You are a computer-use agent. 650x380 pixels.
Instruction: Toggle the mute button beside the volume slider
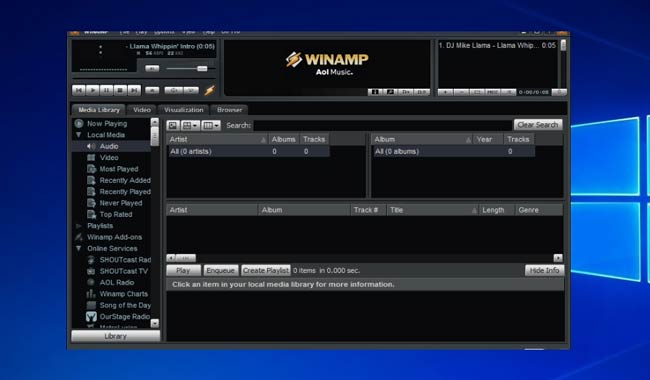pos(152,68)
